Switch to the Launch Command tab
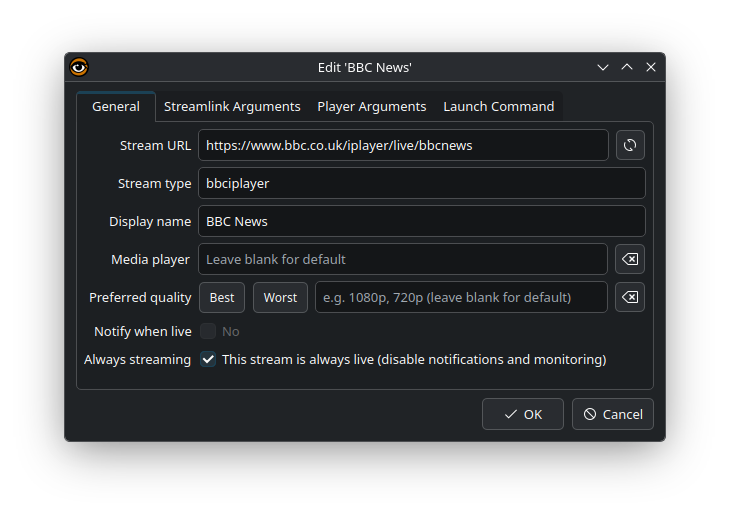The height and width of the screenshot is (518, 730). pos(499,107)
